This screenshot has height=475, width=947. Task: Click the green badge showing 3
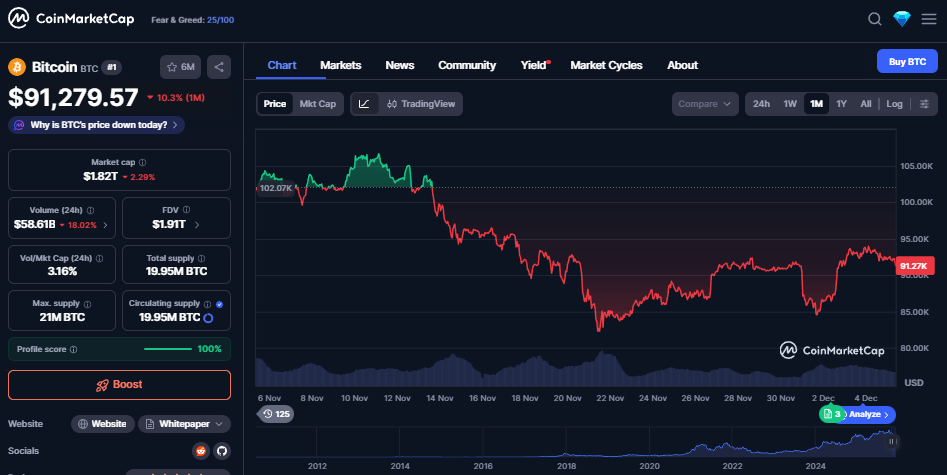832,414
